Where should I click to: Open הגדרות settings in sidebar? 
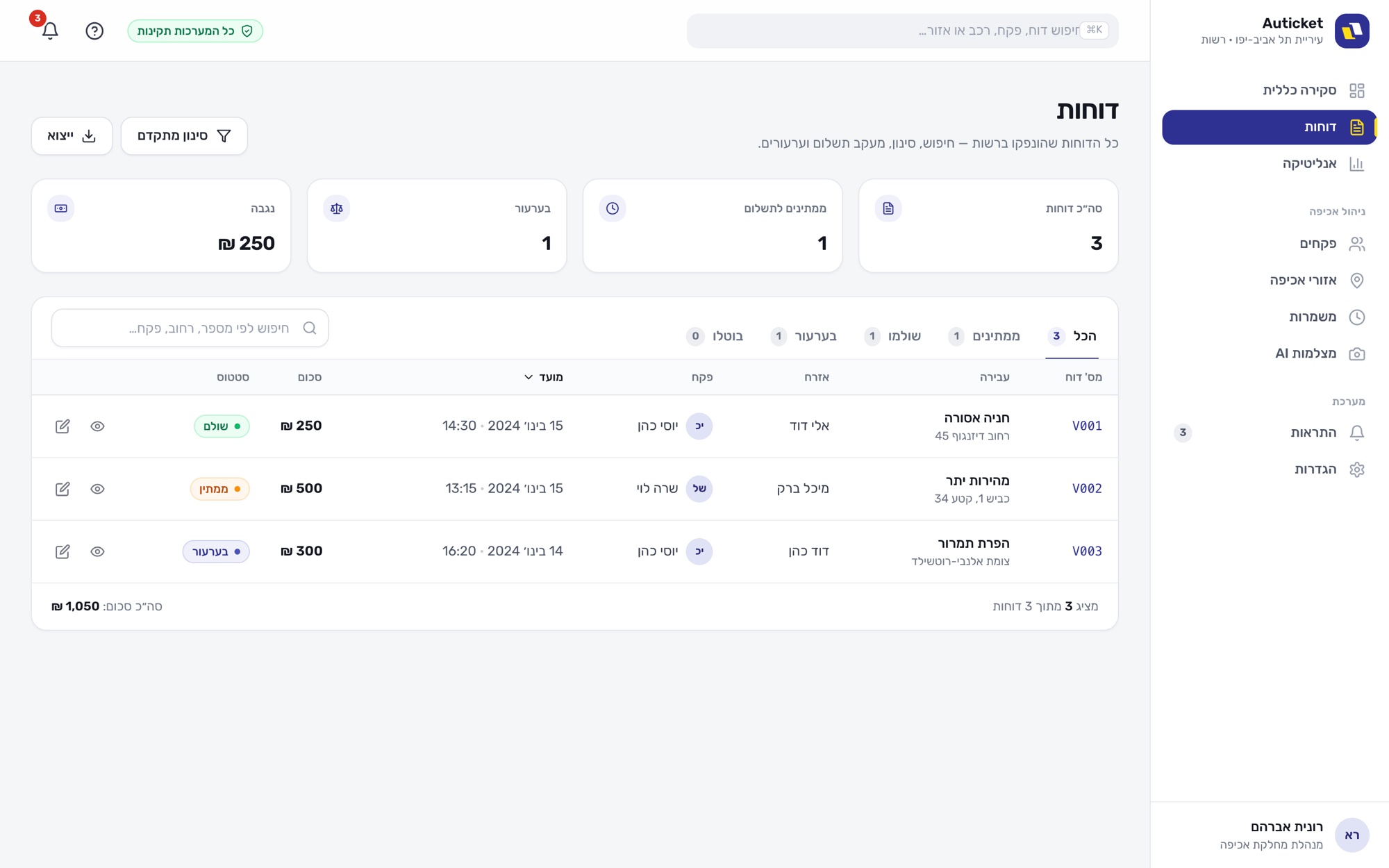(1270, 469)
